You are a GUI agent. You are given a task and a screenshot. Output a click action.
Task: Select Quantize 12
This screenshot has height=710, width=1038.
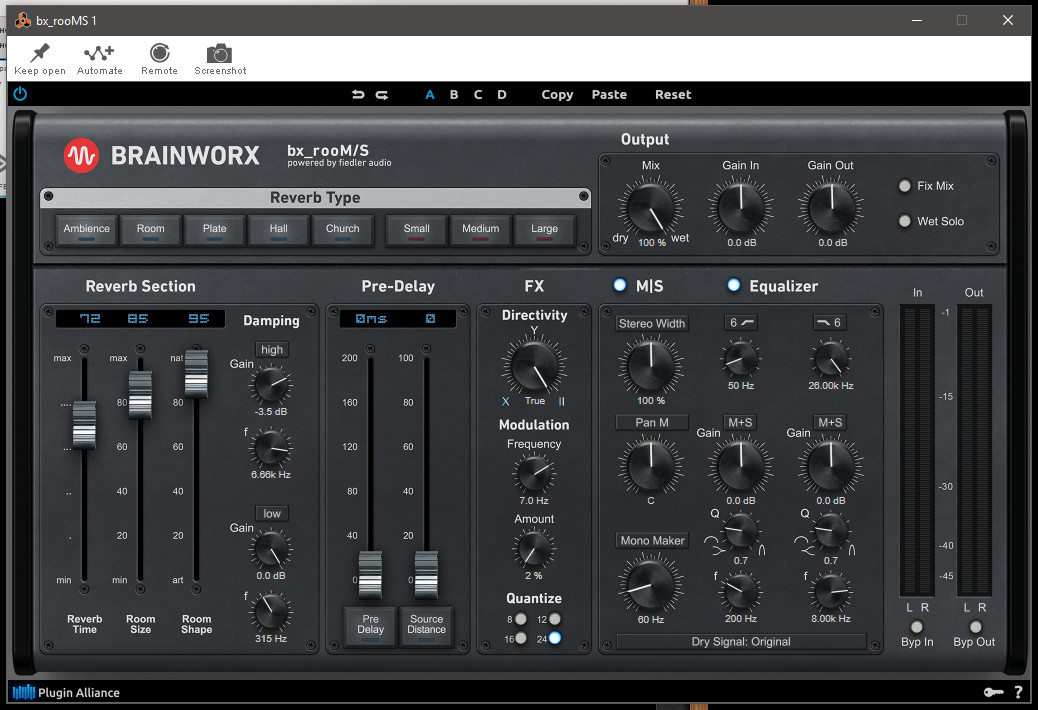click(555, 619)
